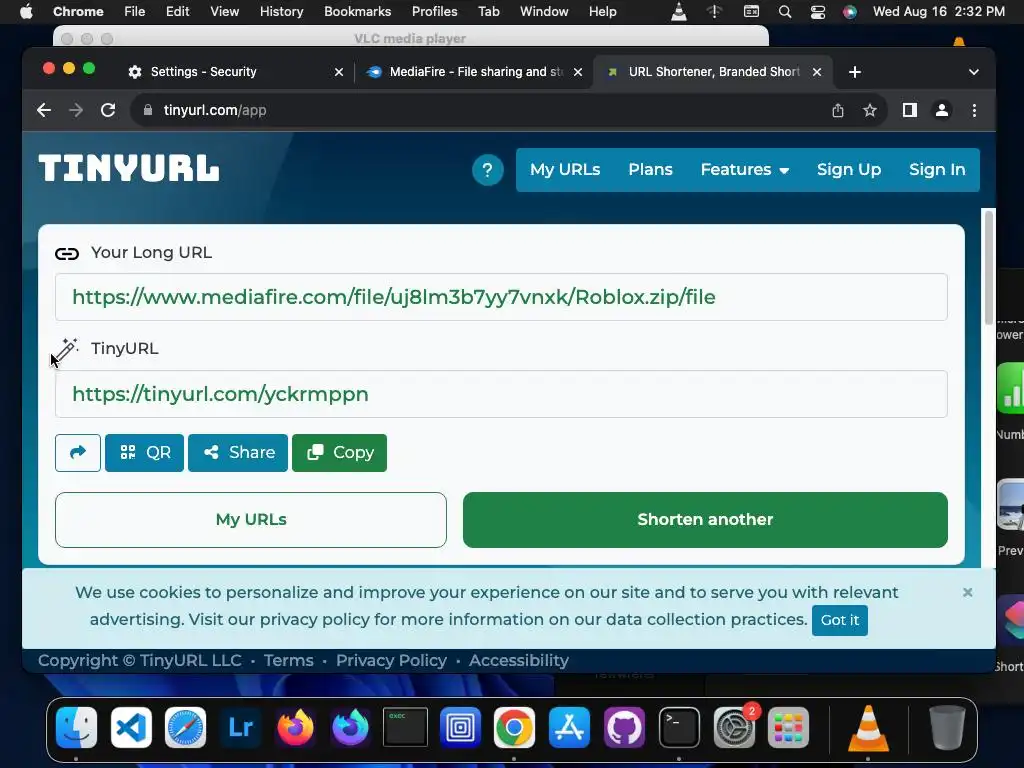Open Lightroom from the Dock
1024x768 pixels.
tap(240, 728)
